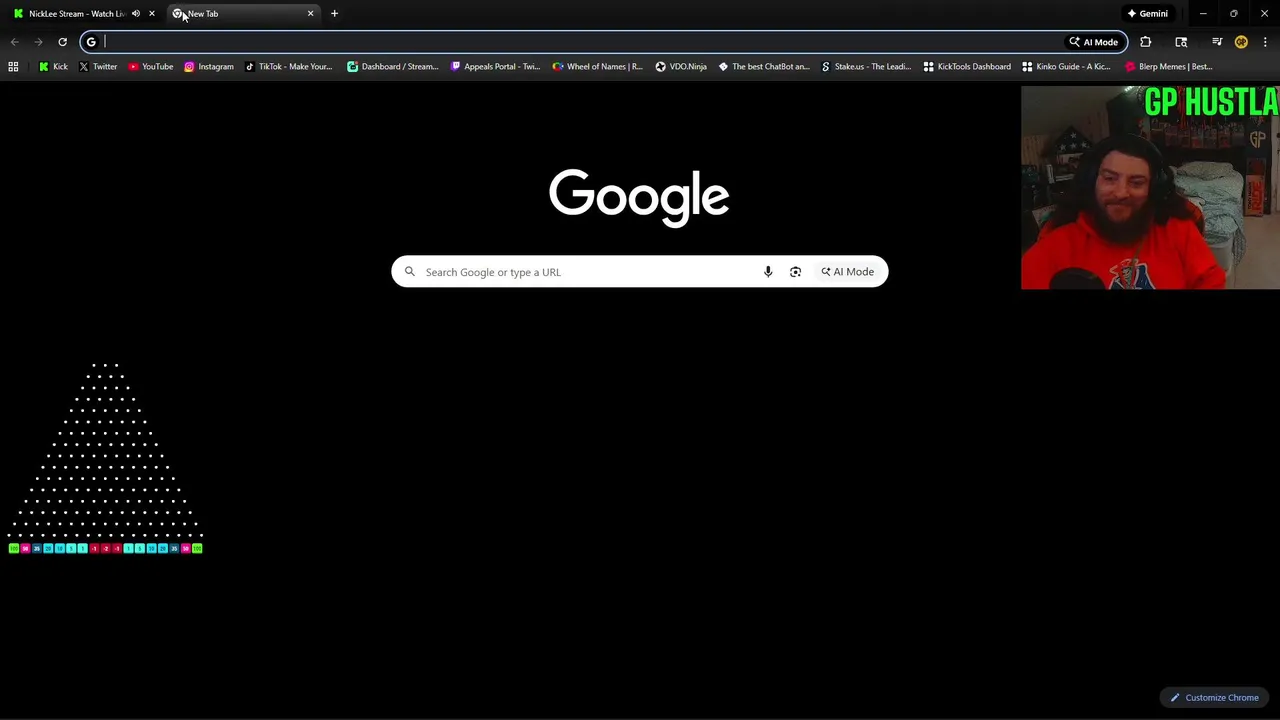Open AI Mode in the address bar

pos(1094,42)
